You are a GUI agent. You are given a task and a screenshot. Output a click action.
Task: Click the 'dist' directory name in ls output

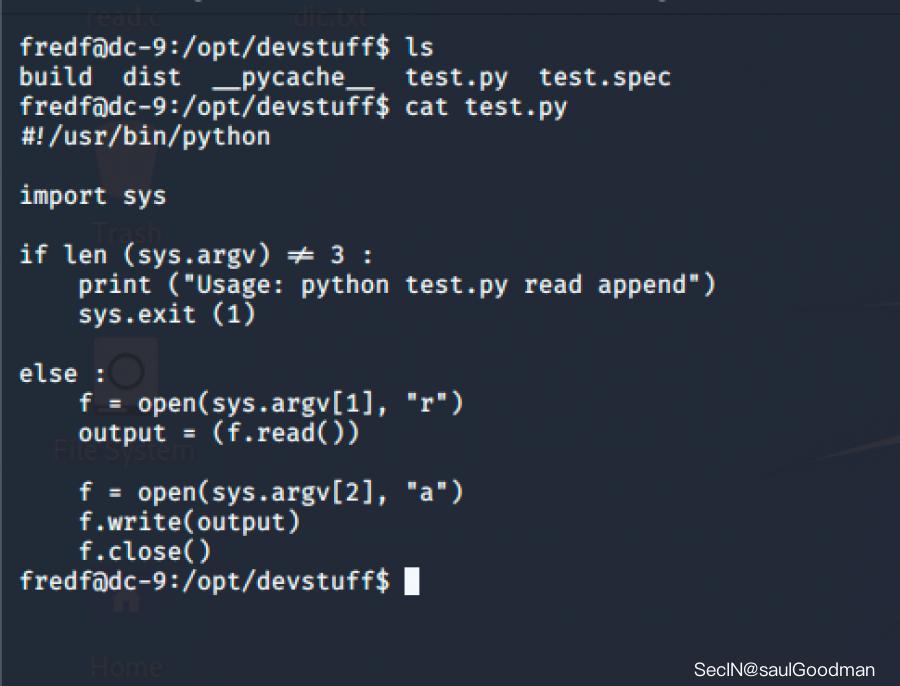(152, 77)
